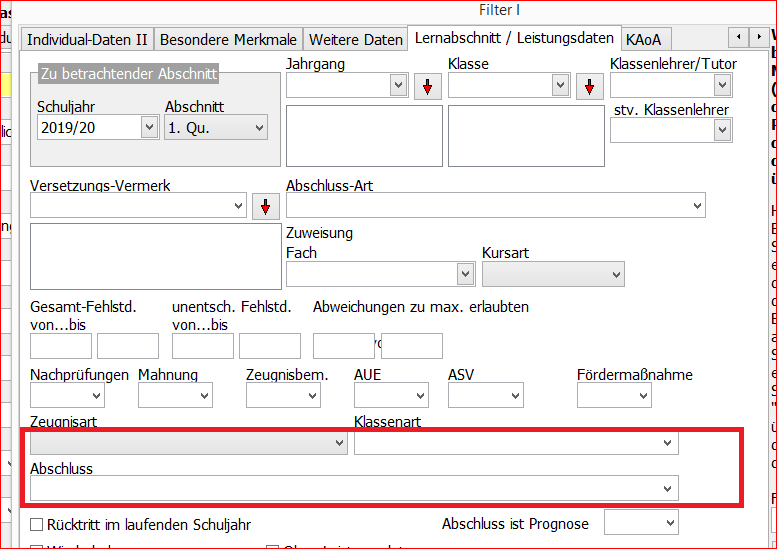
Task: Select Lernabschnitt / Leistungsdaten tab
Action: 514,38
